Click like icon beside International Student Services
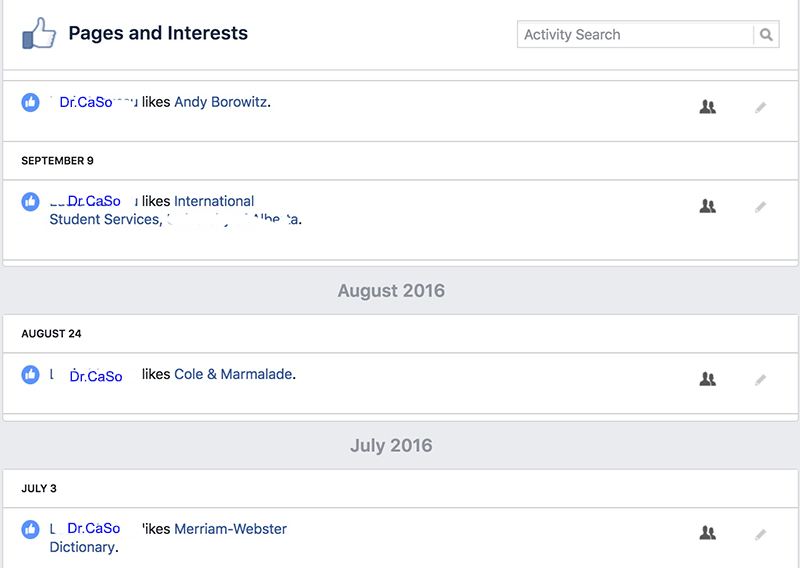 coord(31,201)
